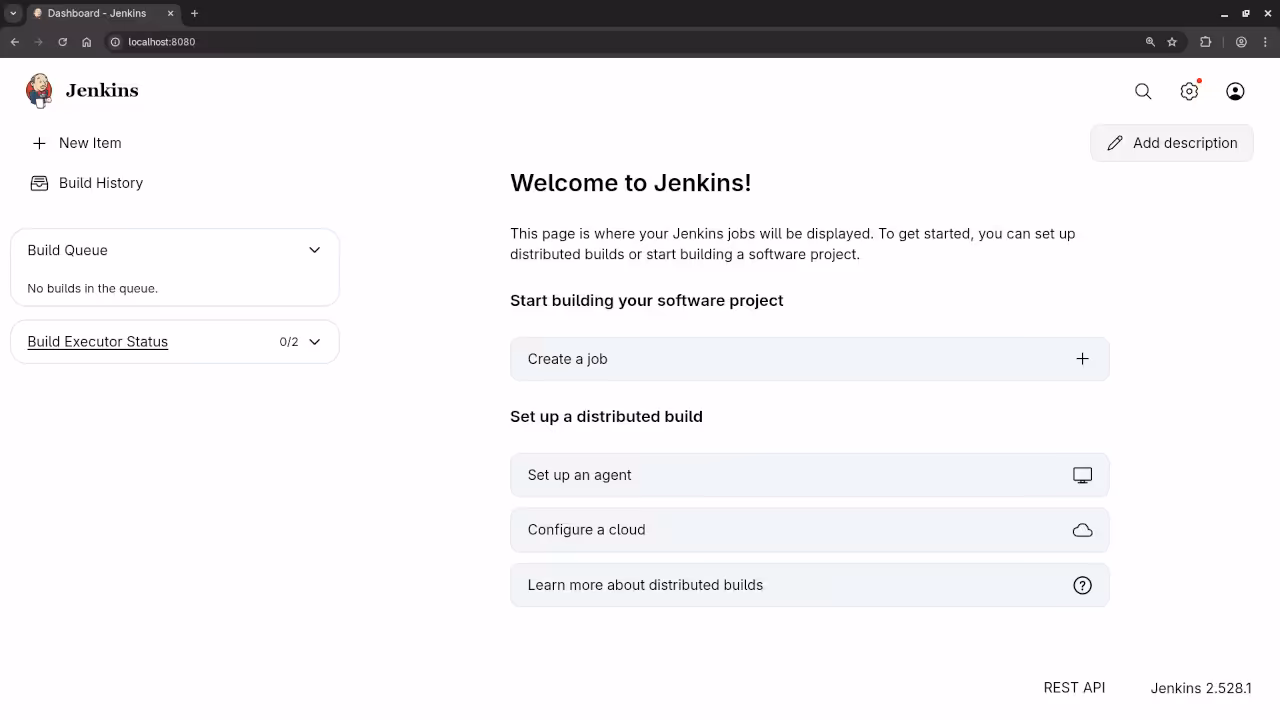Click the cloud icon on Configure a cloud
Image resolution: width=1280 pixels, height=720 pixels.
tap(1082, 530)
